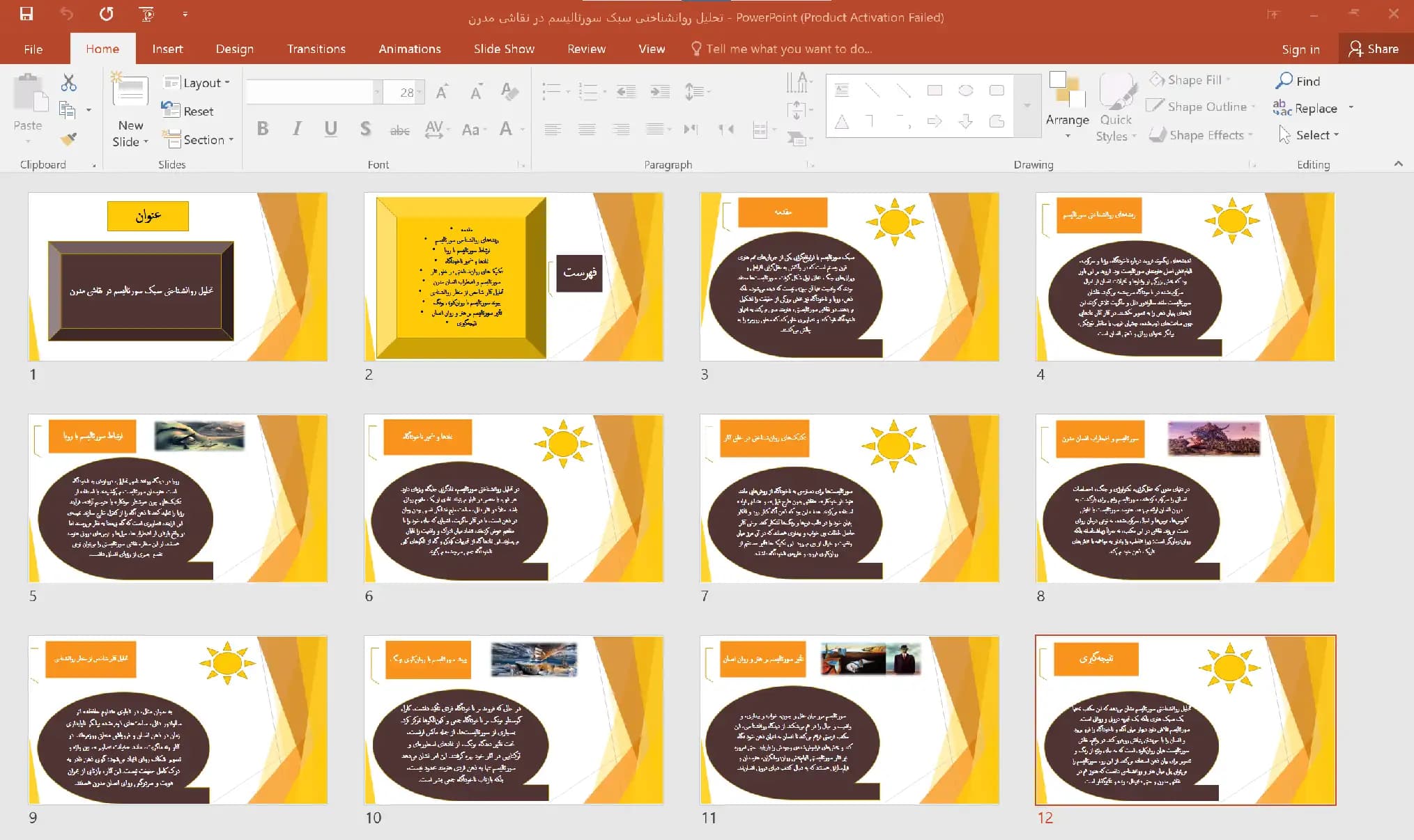This screenshot has width=1414, height=840.
Task: Open the Transitions tab
Action: 316,49
